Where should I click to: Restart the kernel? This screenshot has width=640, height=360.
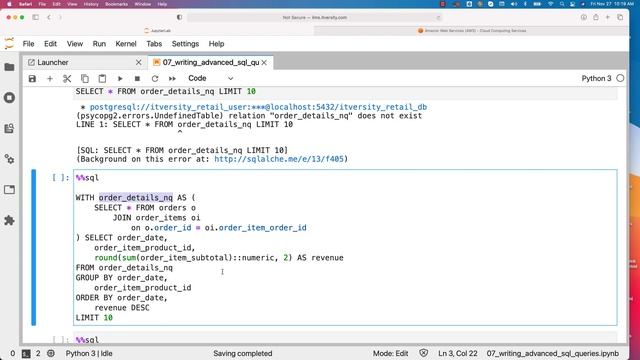(155, 78)
